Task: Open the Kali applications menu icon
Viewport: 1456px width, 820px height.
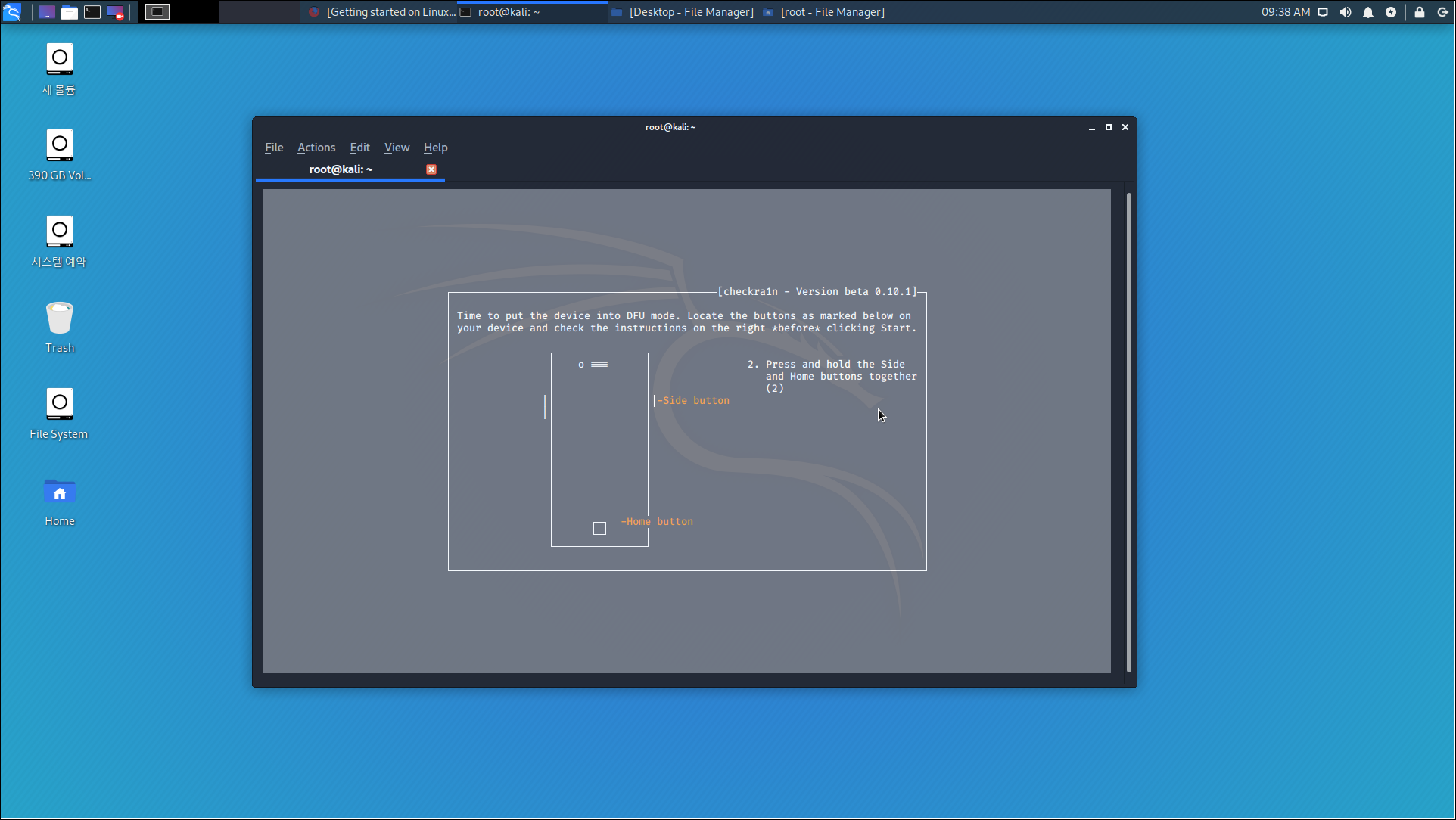Action: (12, 12)
